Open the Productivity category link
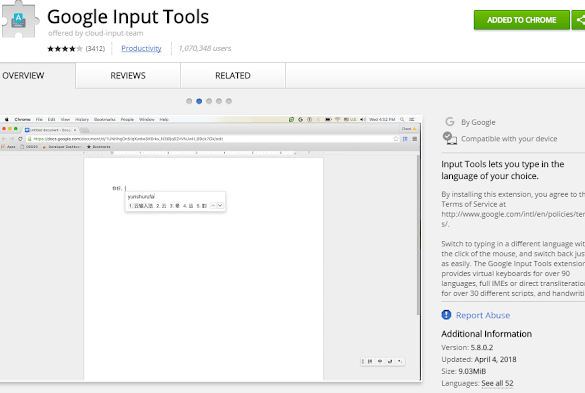585x393 pixels. (x=141, y=49)
